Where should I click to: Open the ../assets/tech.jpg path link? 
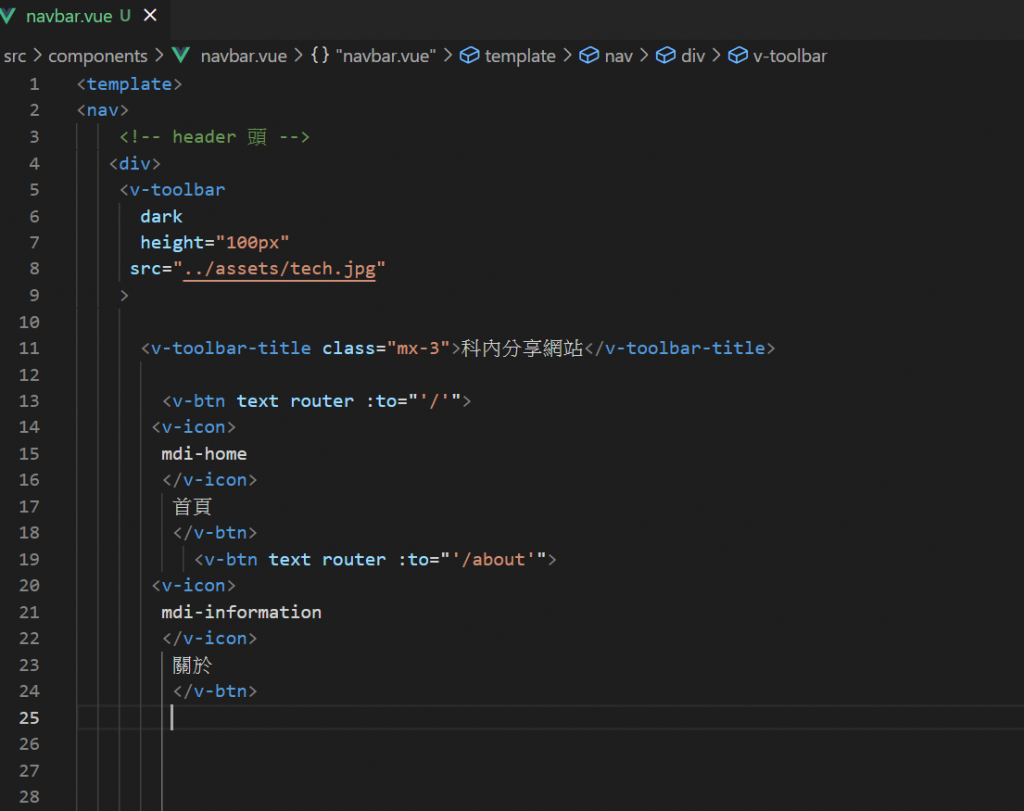(280, 269)
